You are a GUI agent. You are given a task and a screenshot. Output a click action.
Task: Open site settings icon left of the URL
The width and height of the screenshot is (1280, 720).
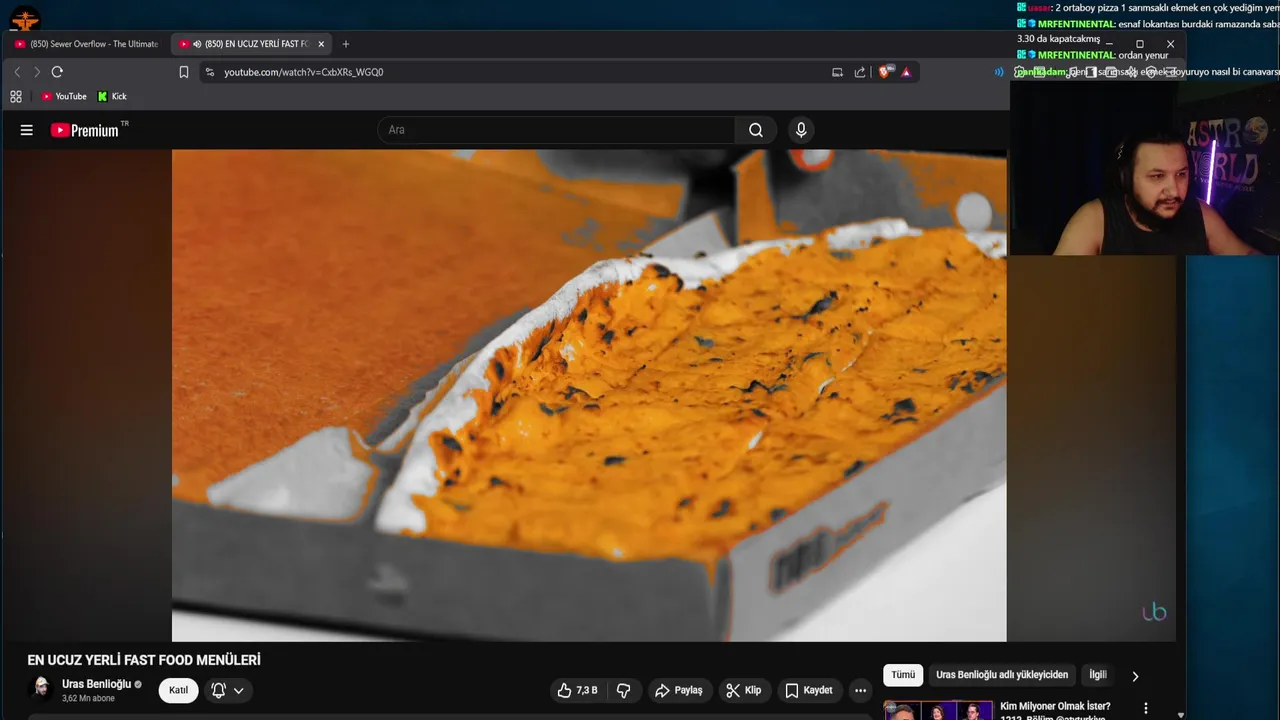[x=209, y=72]
